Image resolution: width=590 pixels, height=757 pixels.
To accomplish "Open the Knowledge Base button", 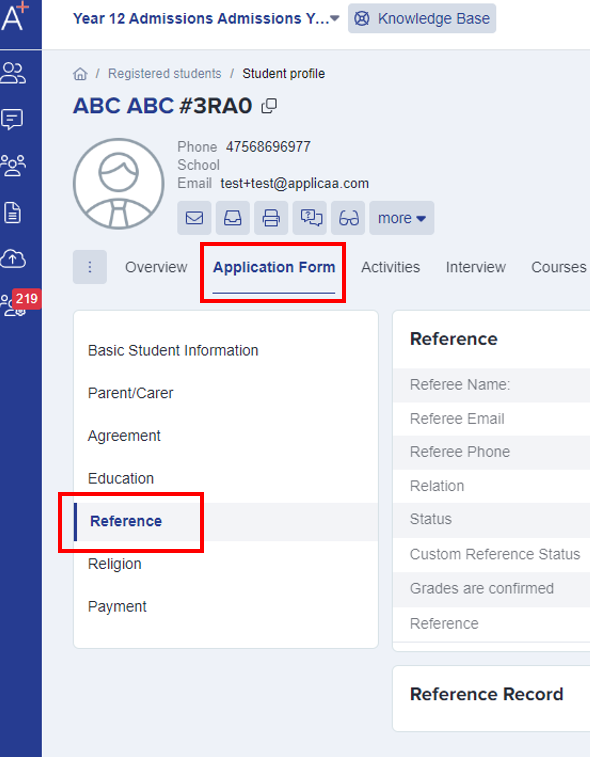I will pyautogui.click(x=422, y=18).
